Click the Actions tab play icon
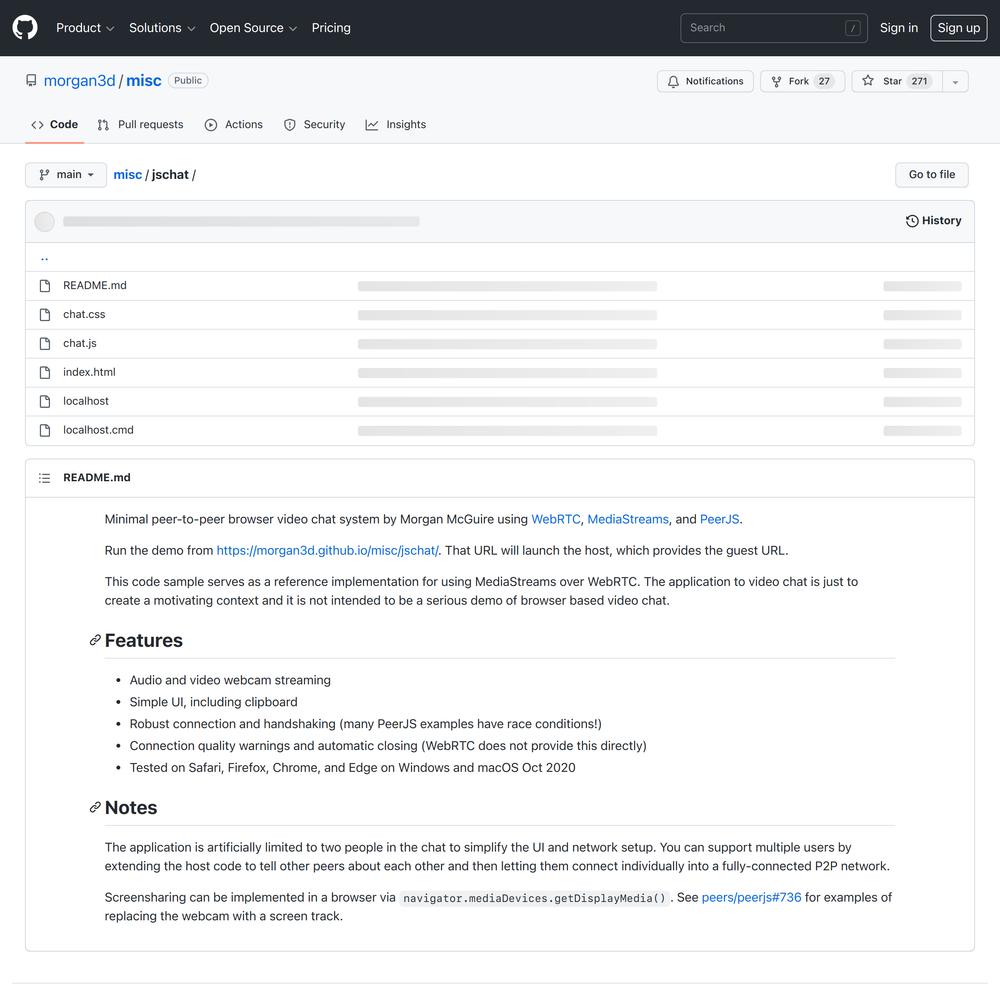This screenshot has width=1000, height=1000. 210,125
